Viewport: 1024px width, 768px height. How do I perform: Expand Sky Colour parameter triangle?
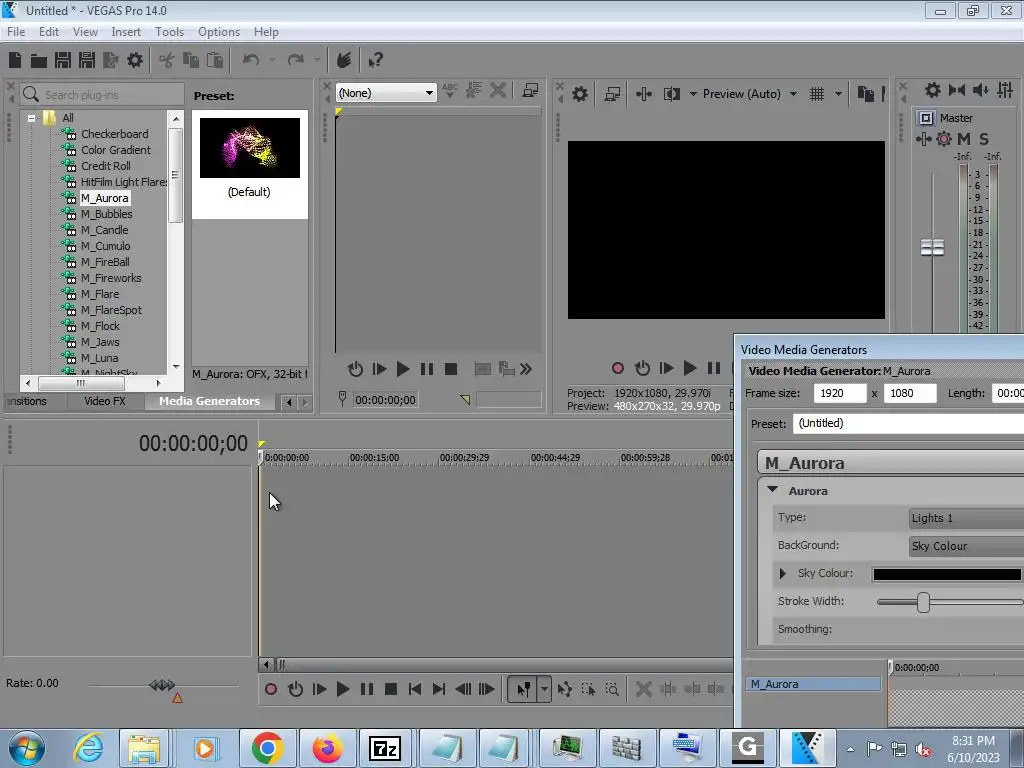782,573
